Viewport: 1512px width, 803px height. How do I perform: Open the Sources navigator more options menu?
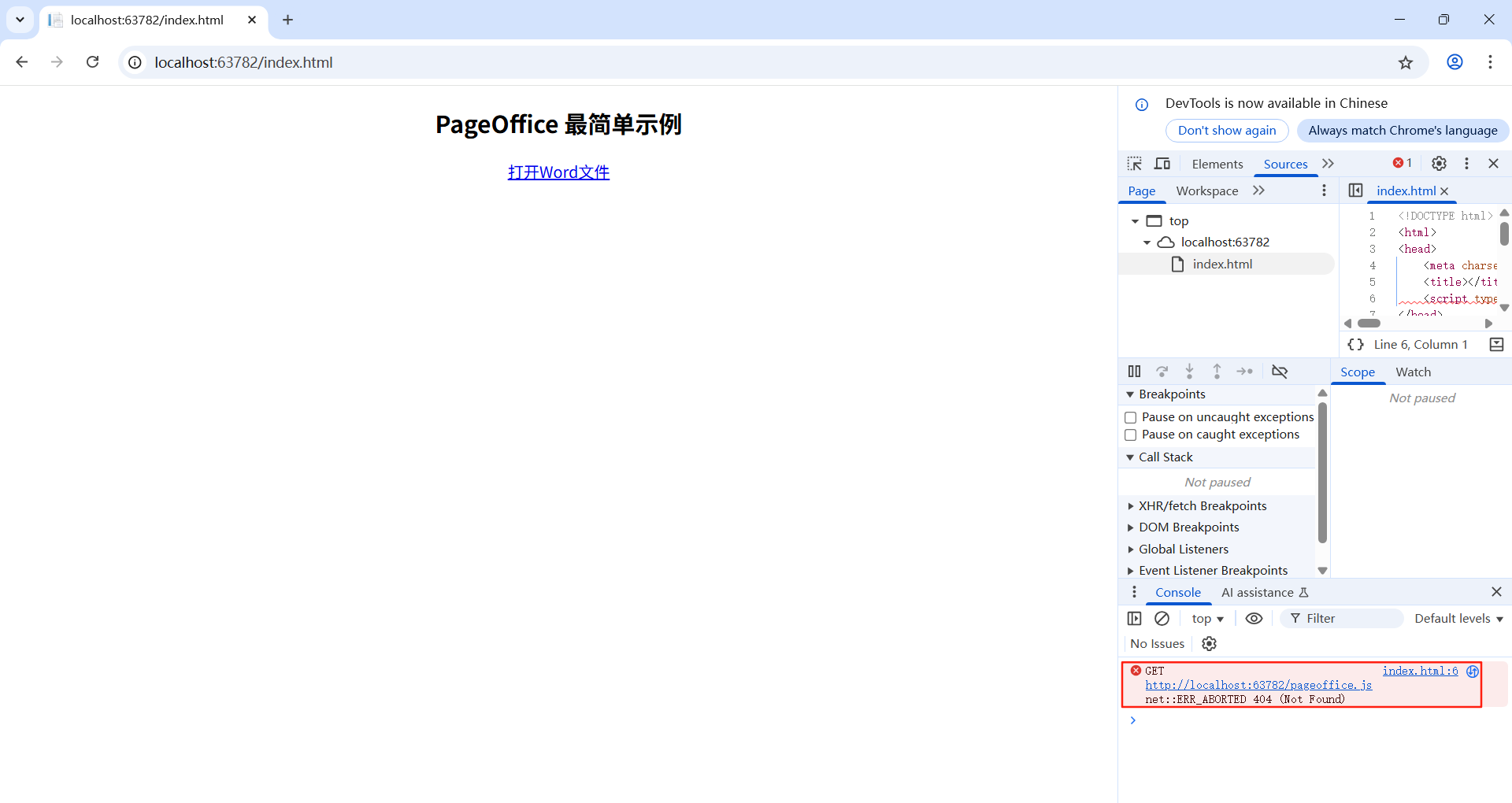(1324, 191)
